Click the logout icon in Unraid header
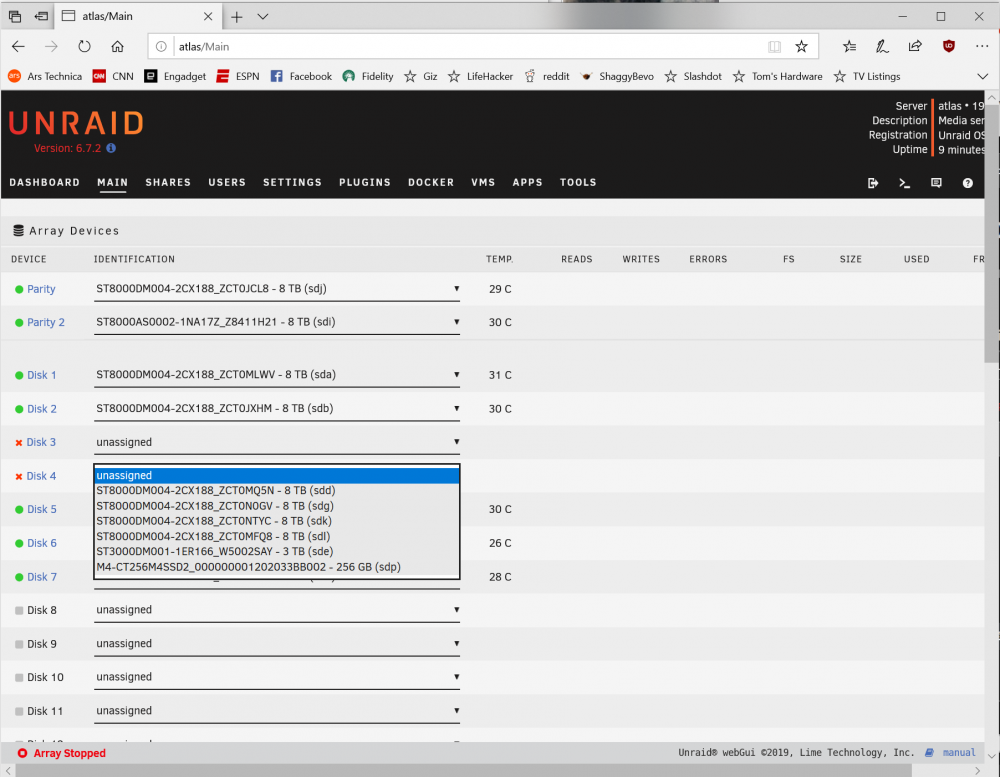The image size is (1000, 777). pyautogui.click(x=873, y=183)
